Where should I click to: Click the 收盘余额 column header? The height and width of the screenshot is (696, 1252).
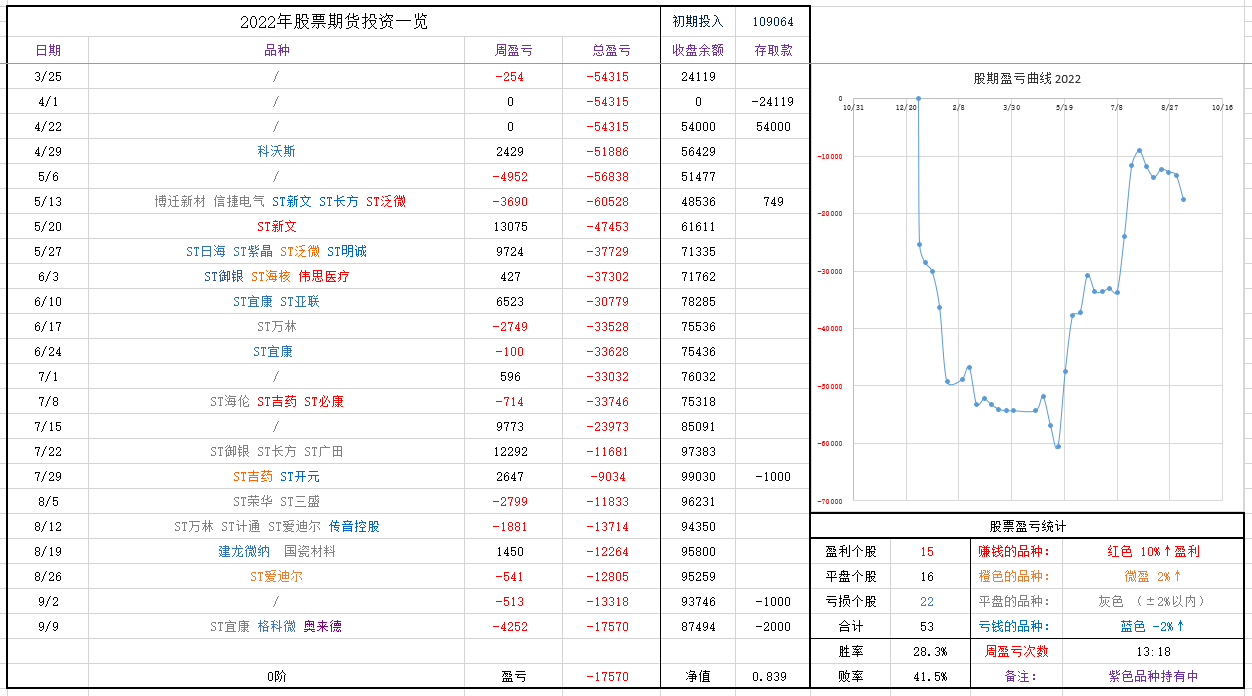coord(698,50)
